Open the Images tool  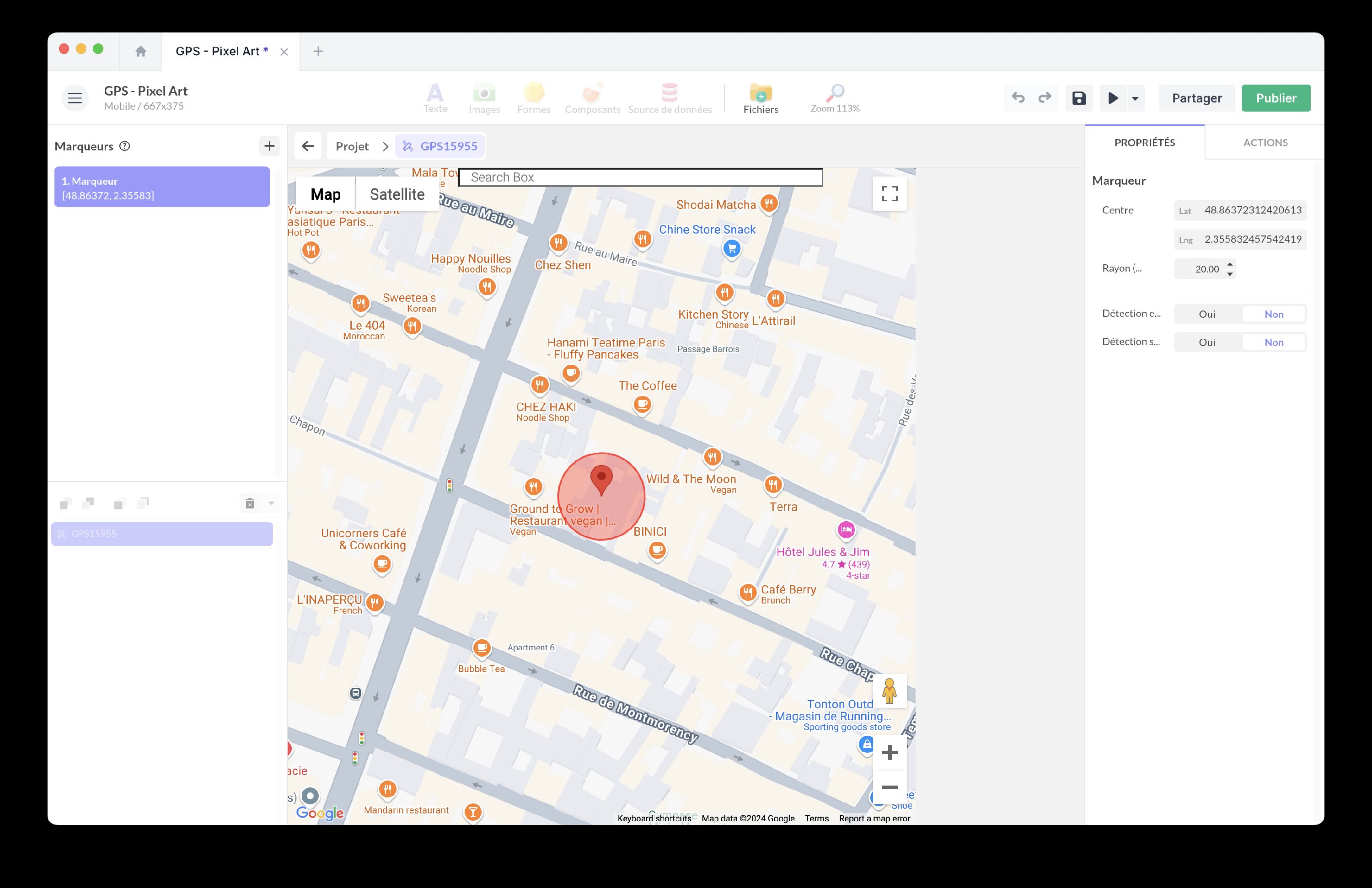(484, 97)
